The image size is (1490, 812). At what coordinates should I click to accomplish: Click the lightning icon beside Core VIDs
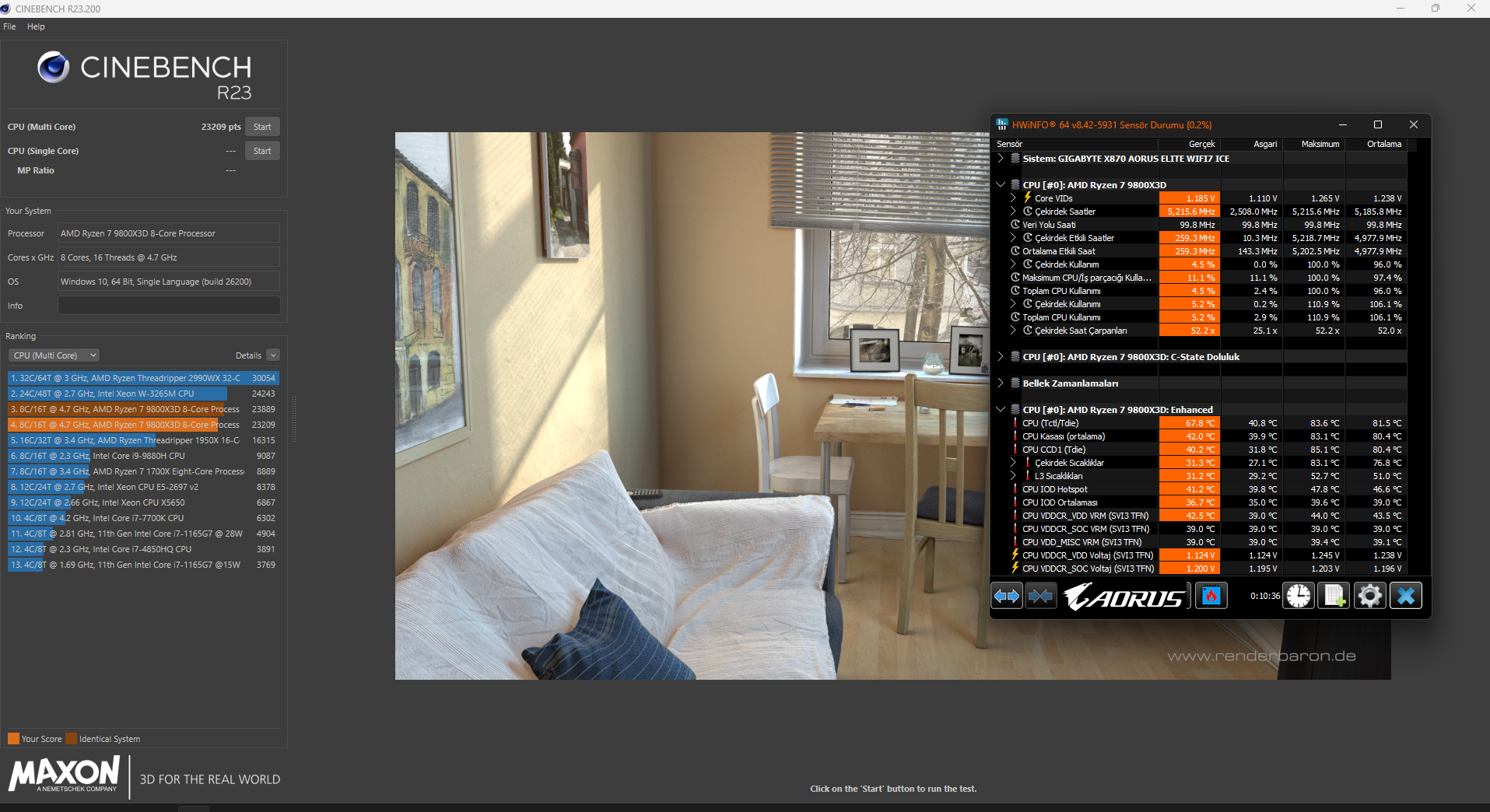[x=1027, y=198]
